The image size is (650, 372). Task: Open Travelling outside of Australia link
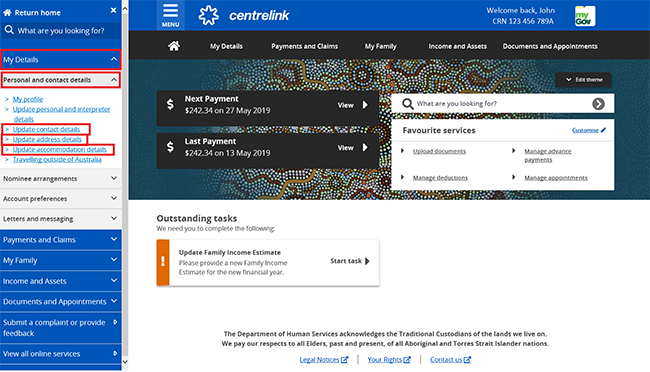57,159
